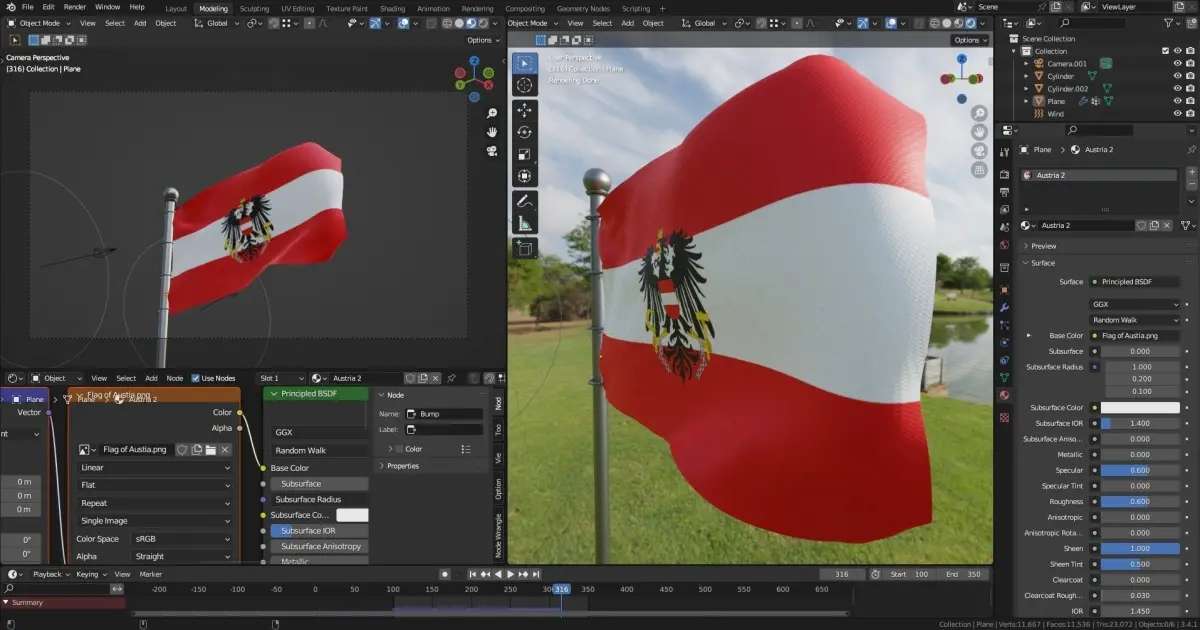Click zoom magnifier icon in right viewport
This screenshot has width=1200, height=630.
(980, 114)
